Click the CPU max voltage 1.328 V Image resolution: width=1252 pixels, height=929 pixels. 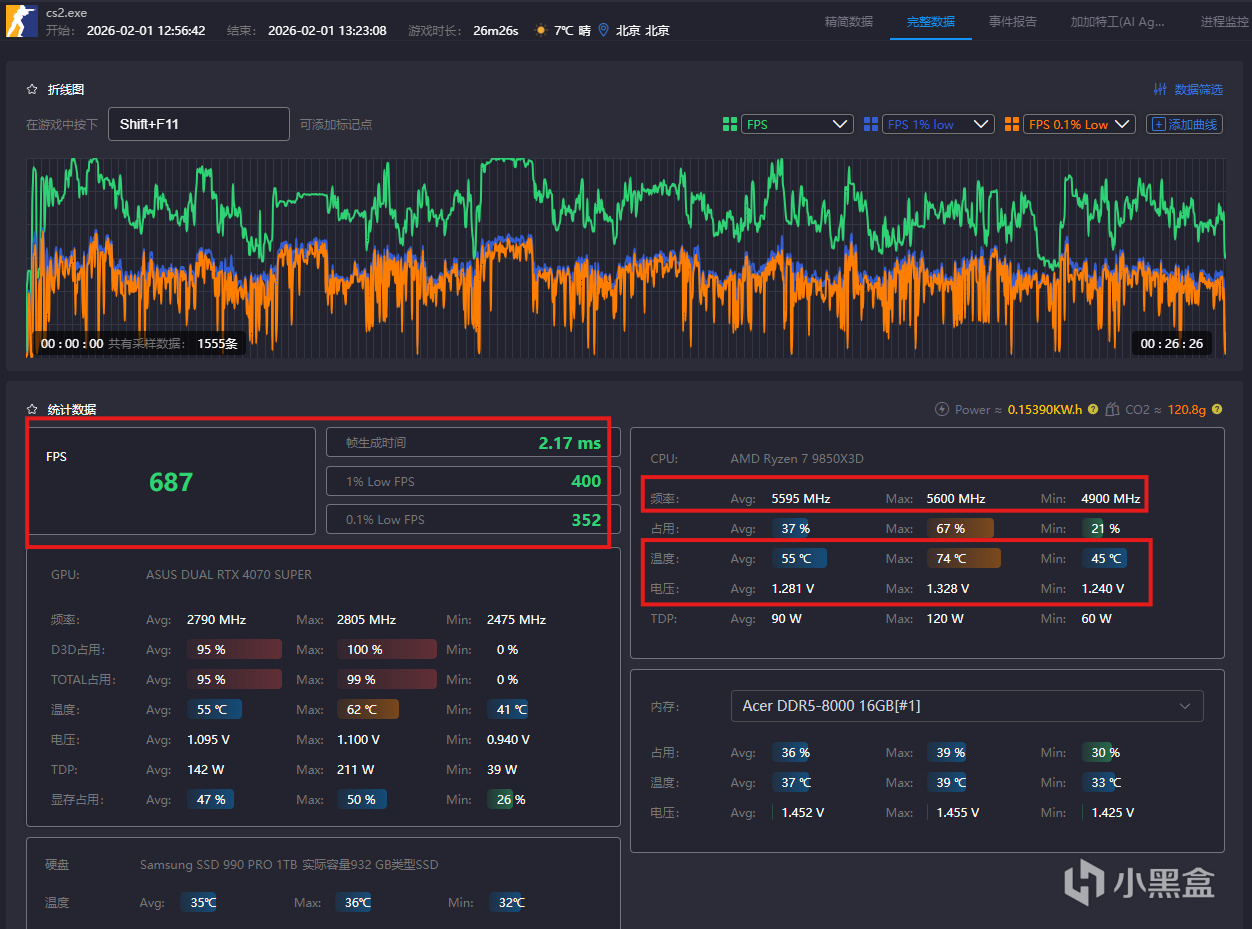click(x=948, y=588)
